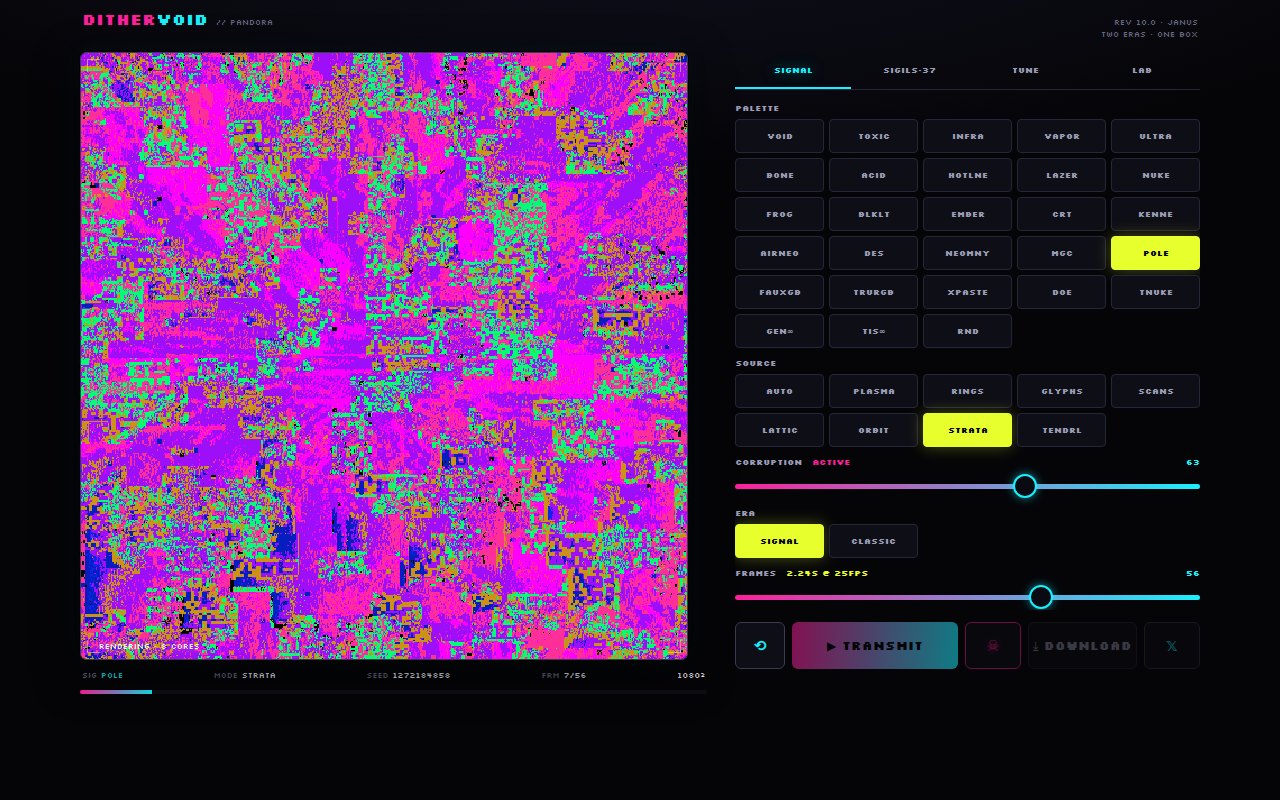Viewport: 1280px width, 800px height.
Task: Click the Frames slider handle
Action: (x=1041, y=597)
